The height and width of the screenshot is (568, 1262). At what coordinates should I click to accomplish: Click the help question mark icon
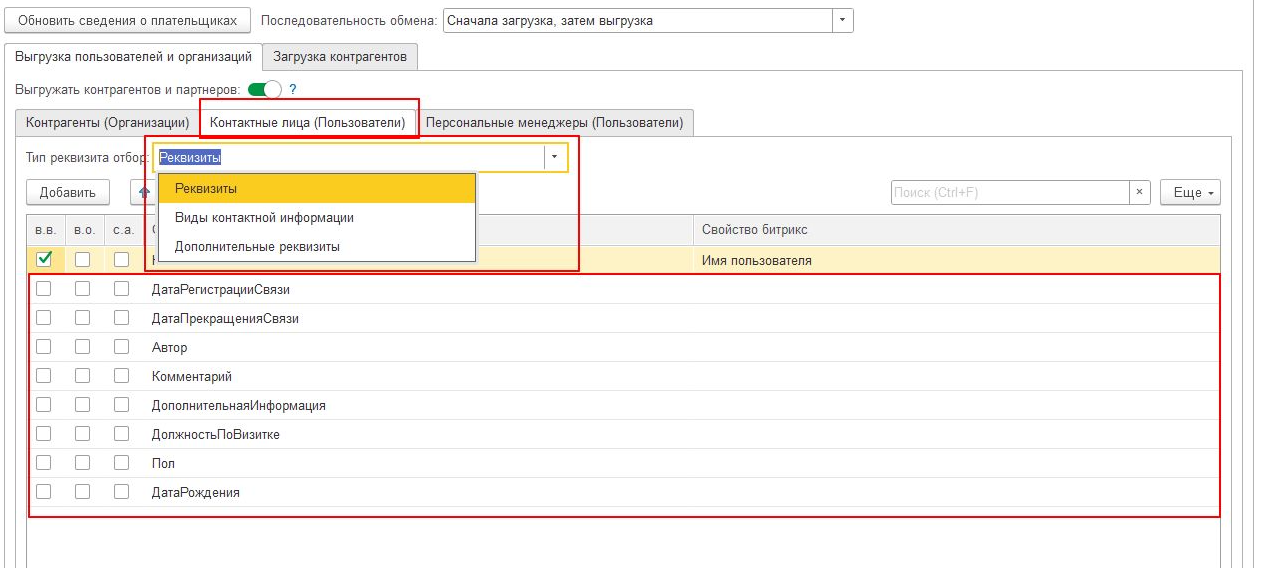coord(293,89)
